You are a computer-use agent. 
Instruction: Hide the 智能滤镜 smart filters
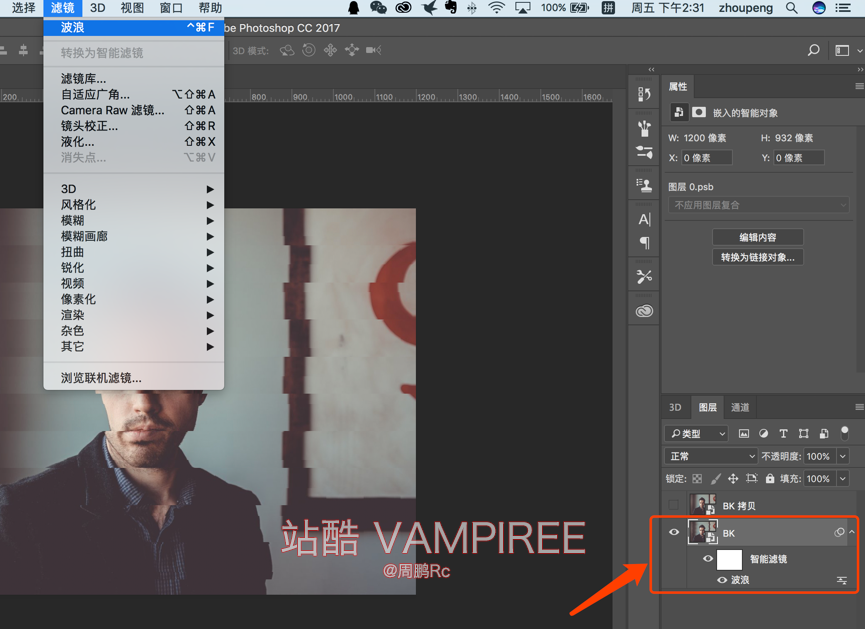708,559
